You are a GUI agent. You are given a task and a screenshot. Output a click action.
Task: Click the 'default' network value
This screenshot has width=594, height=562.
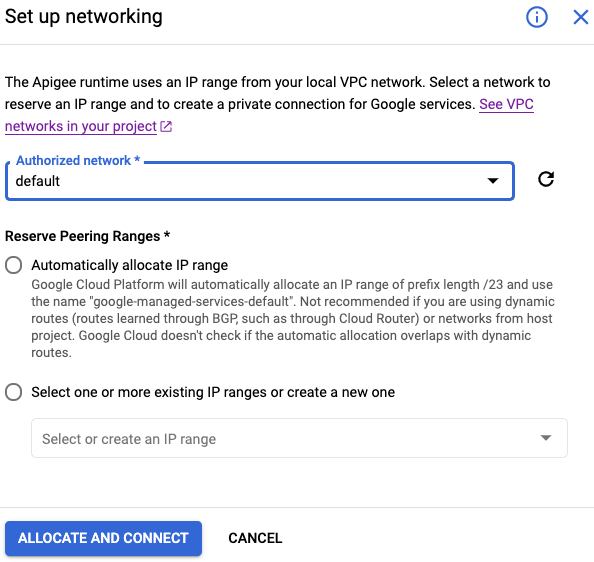point(38,181)
